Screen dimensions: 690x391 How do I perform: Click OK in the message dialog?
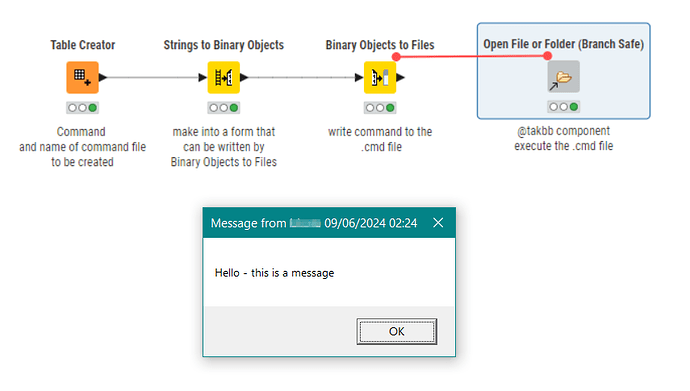[396, 331]
